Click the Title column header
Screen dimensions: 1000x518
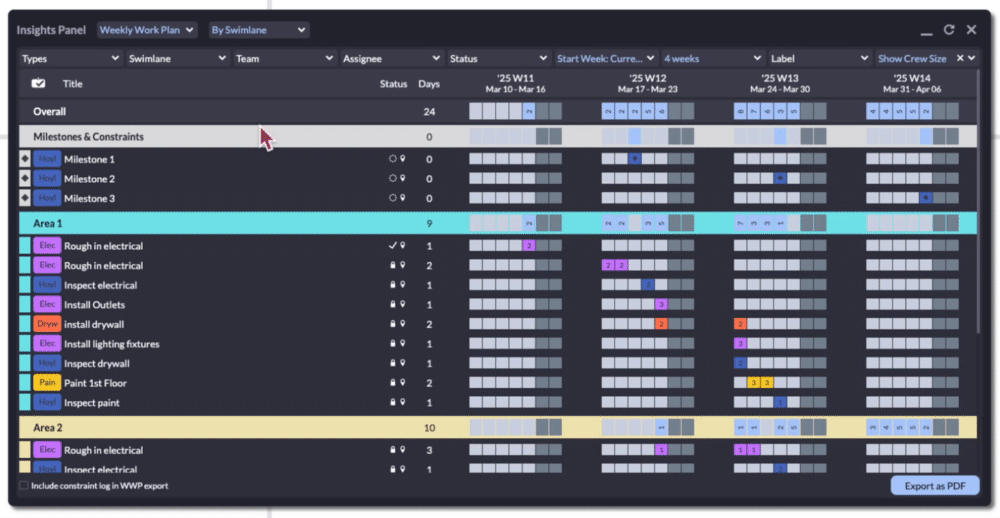point(72,84)
